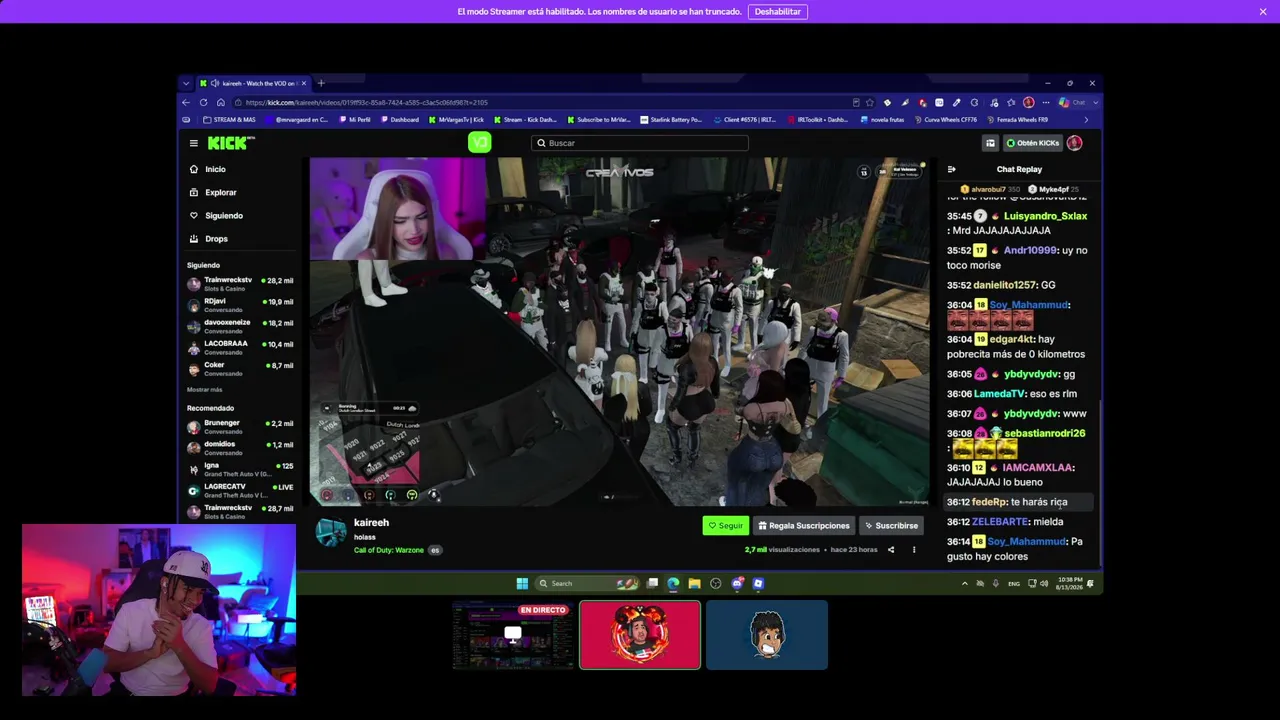Click the kaireeh channel name
The width and height of the screenshot is (1280, 720).
click(371, 522)
